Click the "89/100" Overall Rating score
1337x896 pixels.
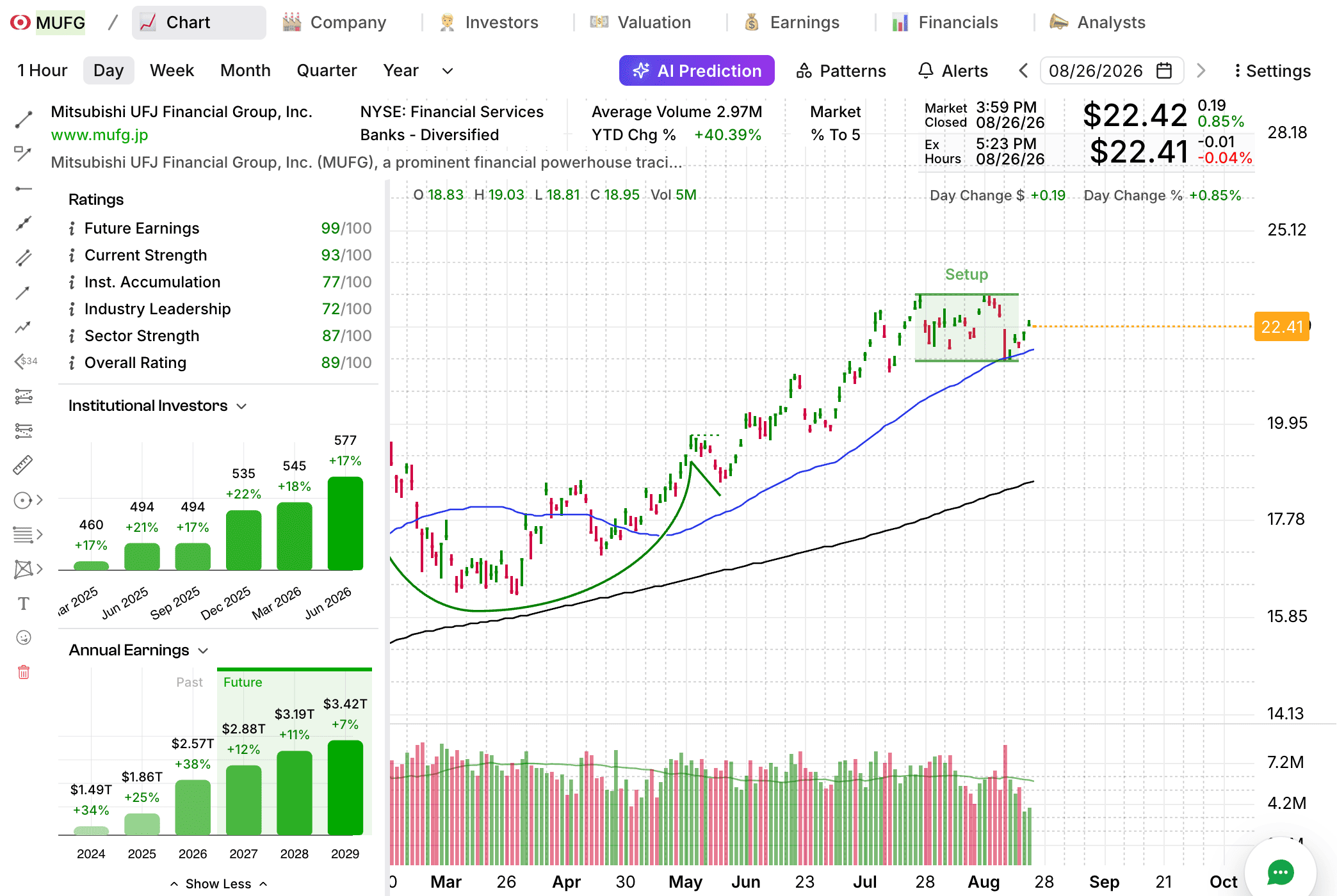tap(346, 363)
